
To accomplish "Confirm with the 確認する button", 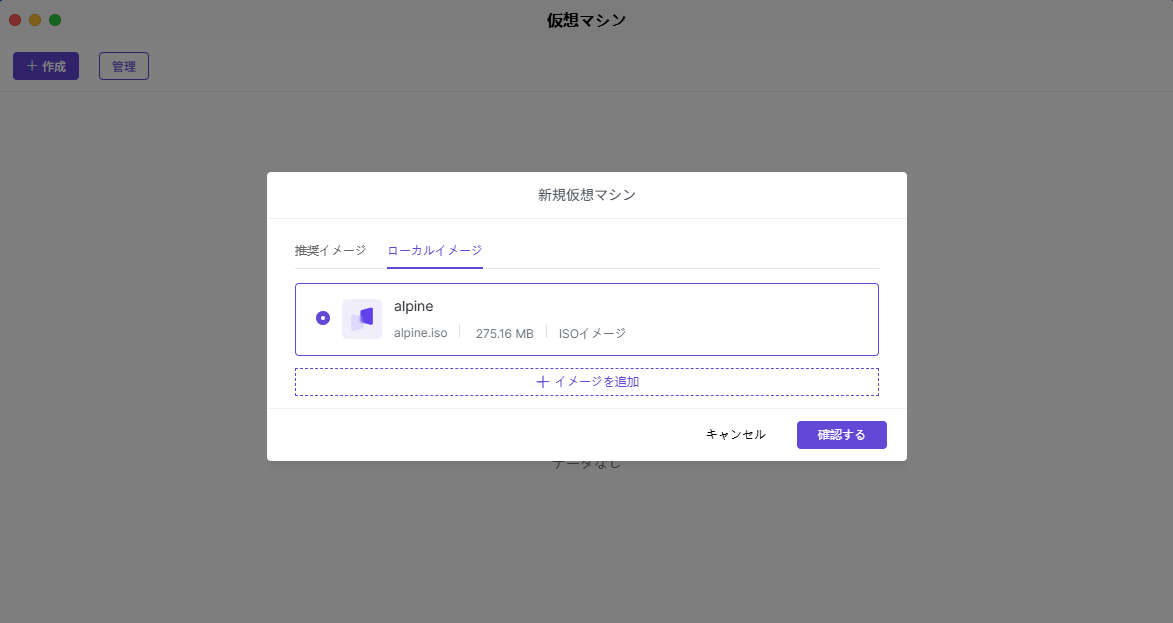I will point(841,435).
